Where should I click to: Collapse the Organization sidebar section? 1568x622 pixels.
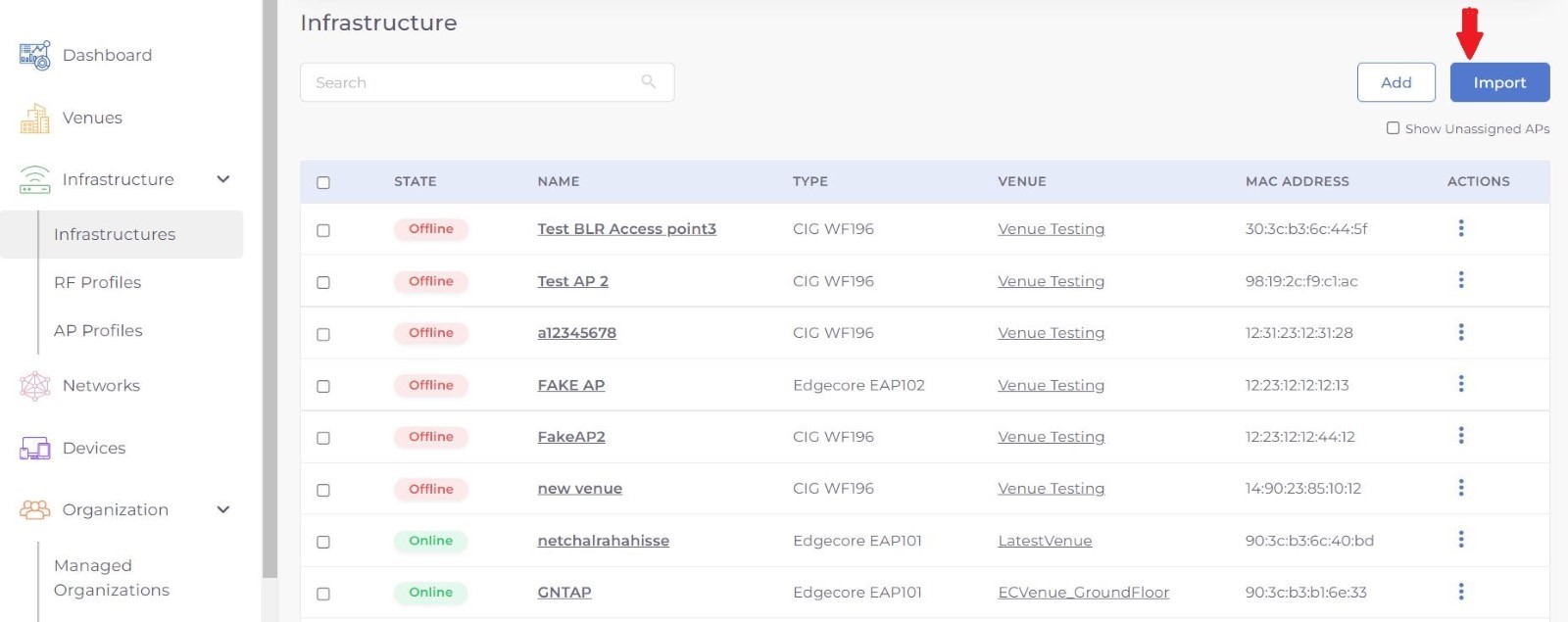223,509
